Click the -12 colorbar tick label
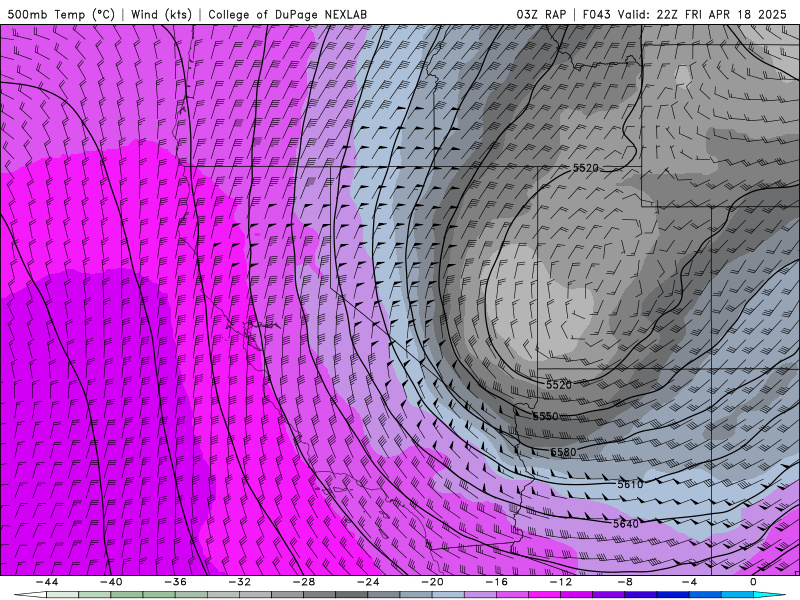The image size is (800, 600). click(561, 582)
